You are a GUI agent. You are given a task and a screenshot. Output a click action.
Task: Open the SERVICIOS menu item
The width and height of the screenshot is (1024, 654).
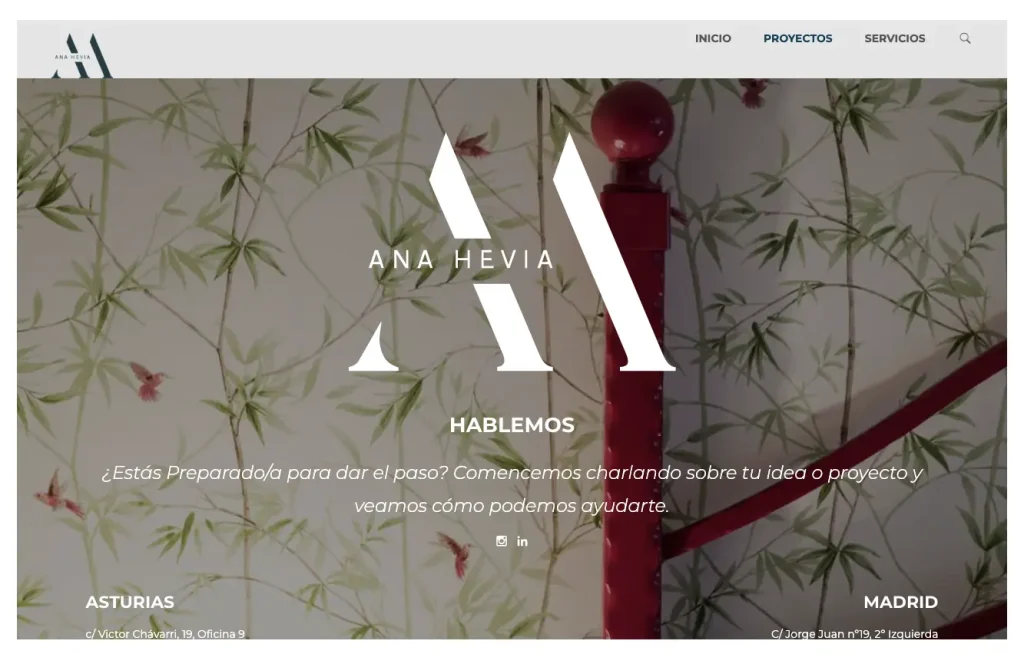tap(895, 39)
